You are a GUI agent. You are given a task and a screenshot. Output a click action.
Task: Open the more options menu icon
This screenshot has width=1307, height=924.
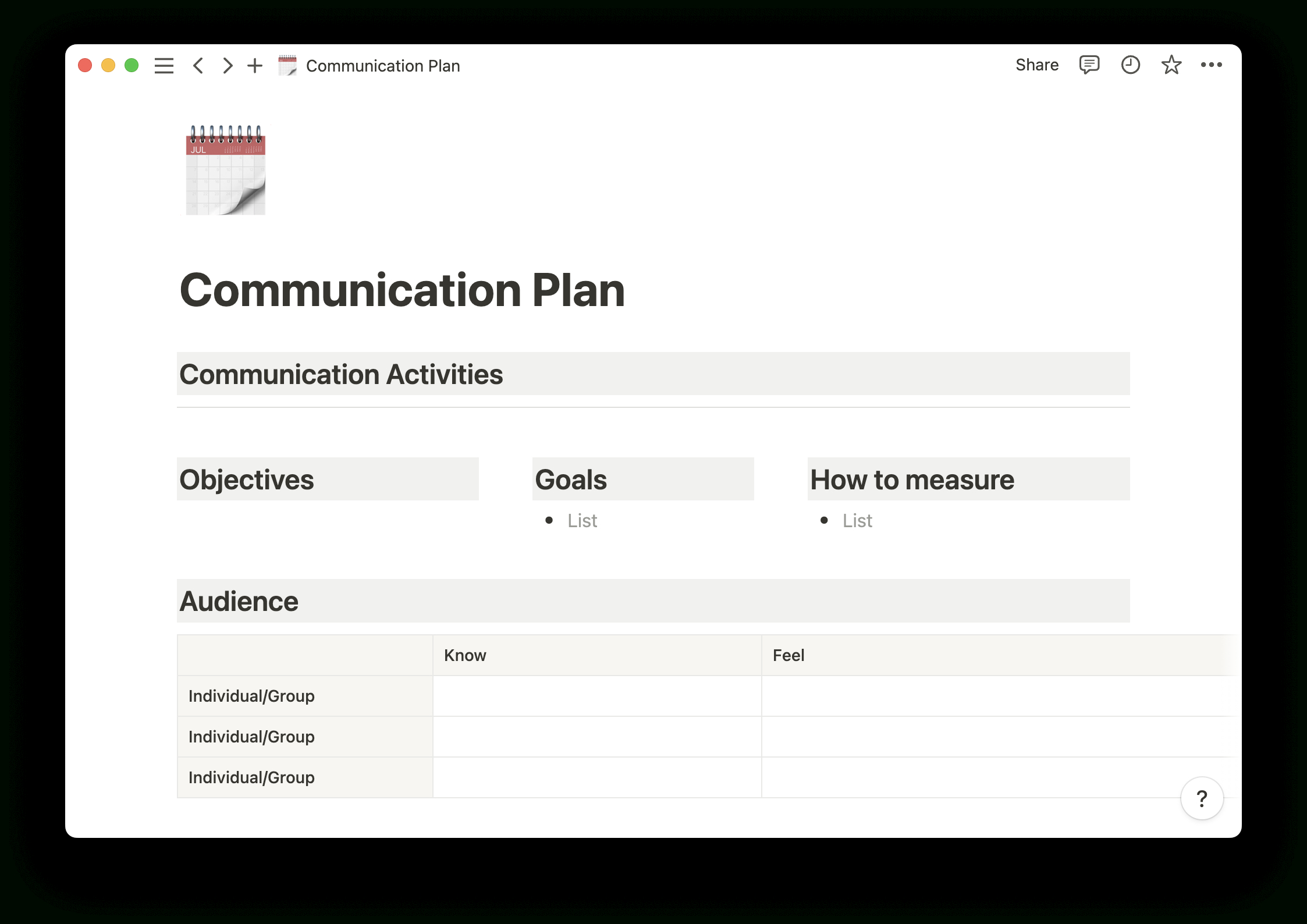[1210, 65]
